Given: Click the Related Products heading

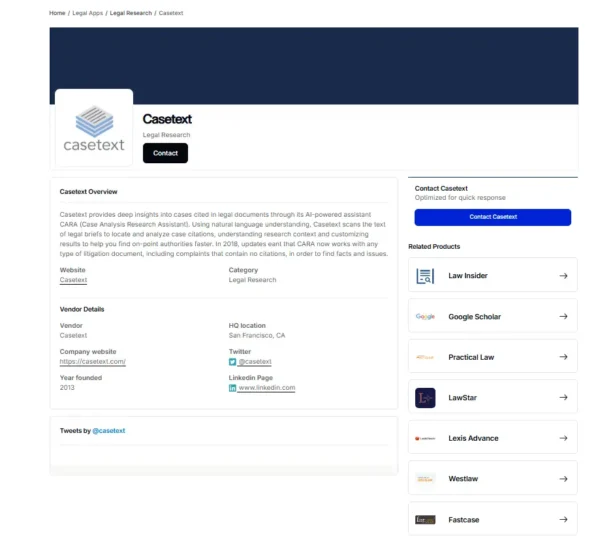Looking at the screenshot, I should (x=434, y=246).
